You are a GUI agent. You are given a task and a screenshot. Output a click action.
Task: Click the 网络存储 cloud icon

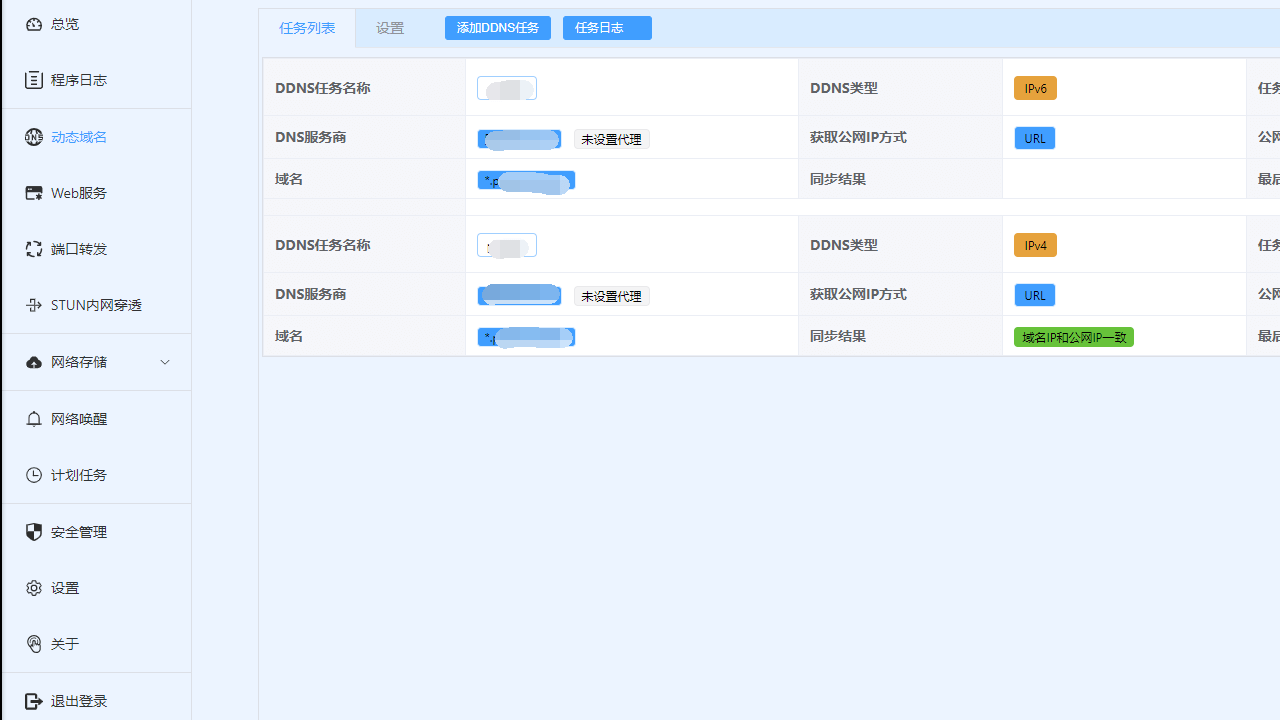coord(34,362)
